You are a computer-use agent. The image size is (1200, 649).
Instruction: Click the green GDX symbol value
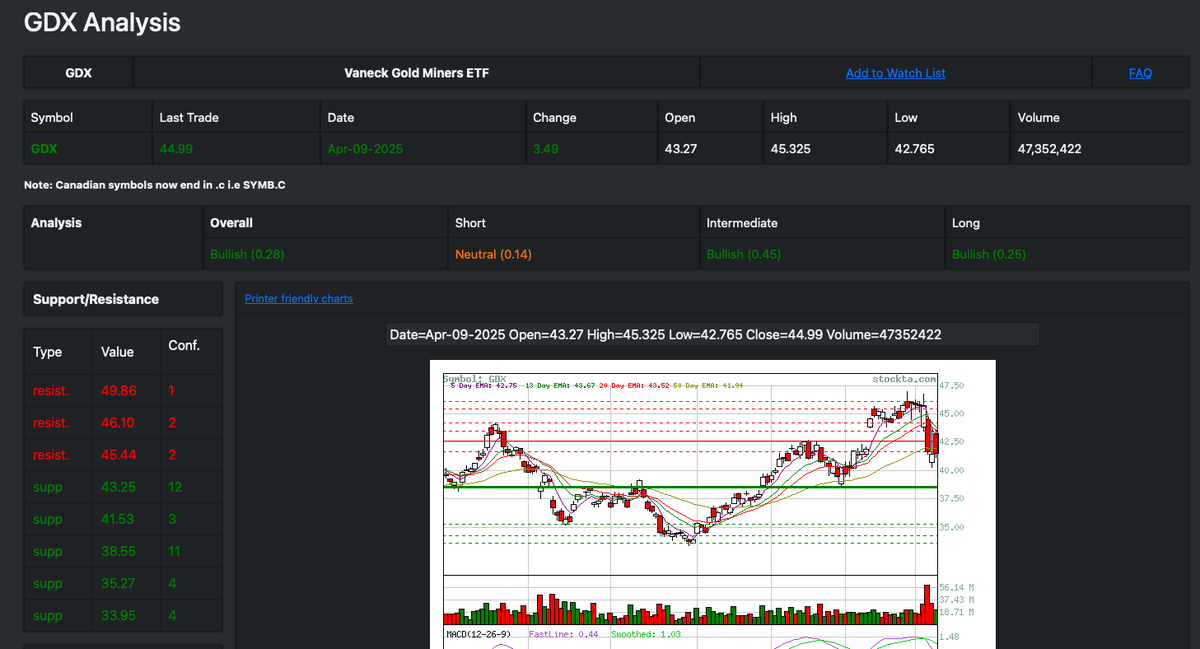tap(44, 149)
